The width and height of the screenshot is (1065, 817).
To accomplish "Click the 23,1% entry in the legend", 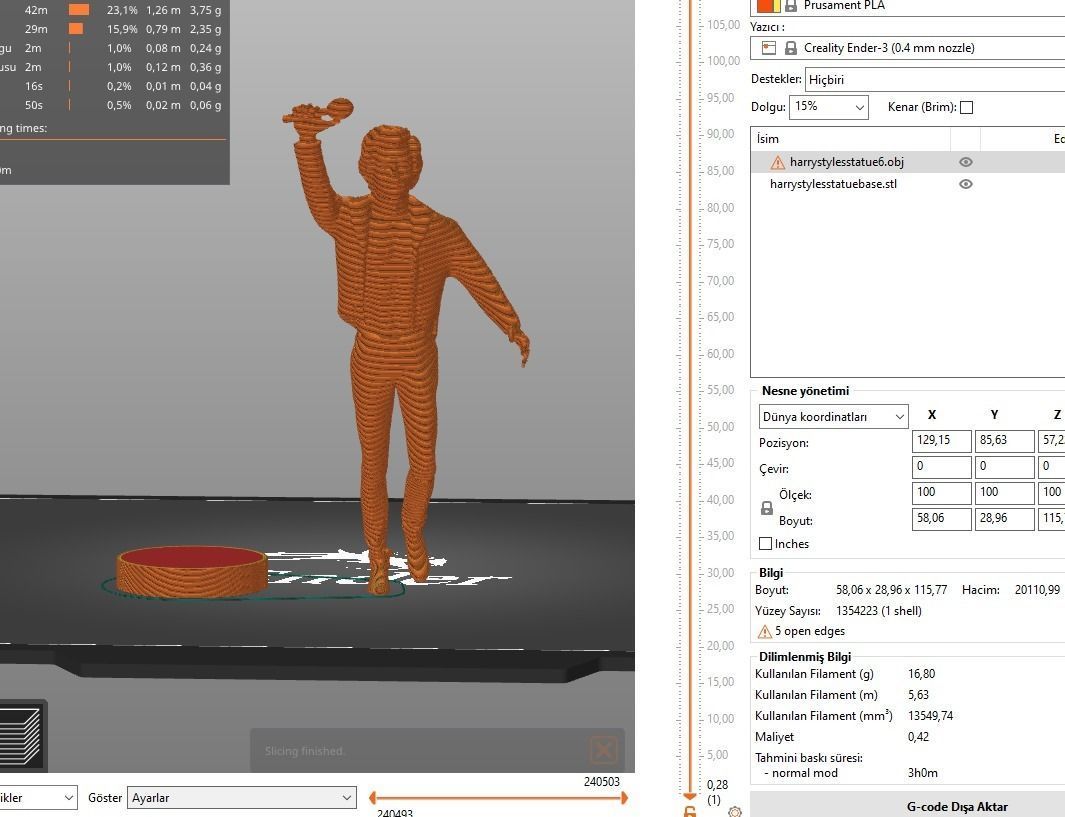I will [122, 10].
